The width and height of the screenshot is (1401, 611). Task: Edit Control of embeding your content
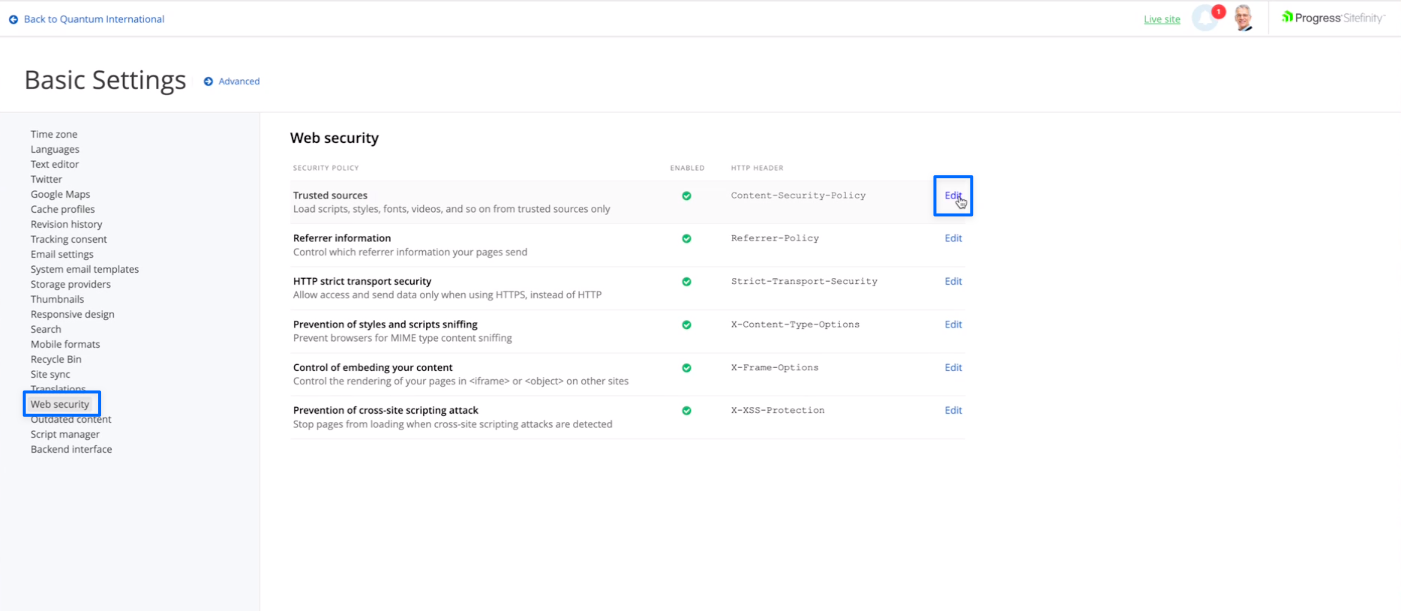[x=953, y=368]
